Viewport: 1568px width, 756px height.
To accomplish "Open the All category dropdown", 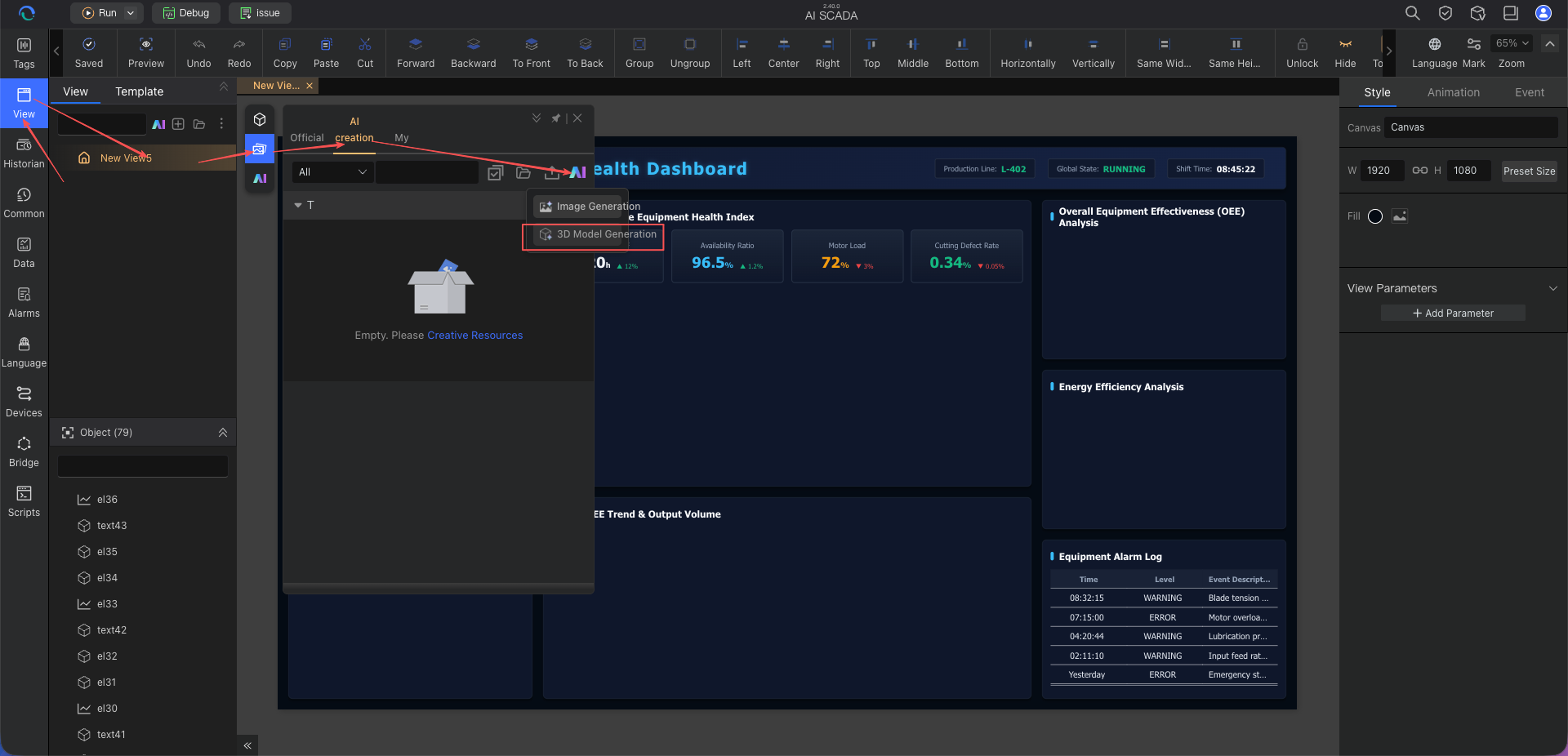I will point(332,172).
